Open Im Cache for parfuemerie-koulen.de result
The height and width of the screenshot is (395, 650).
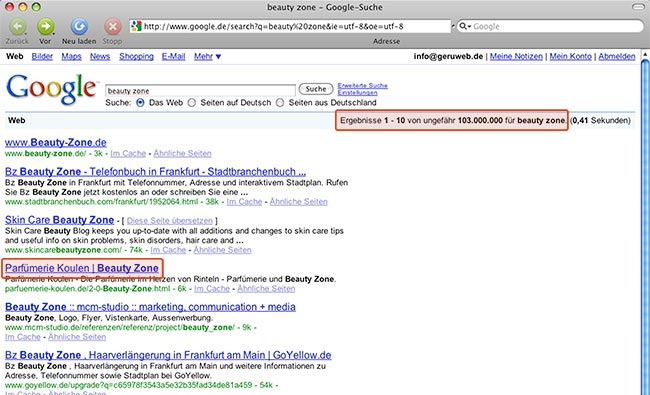coord(212,288)
